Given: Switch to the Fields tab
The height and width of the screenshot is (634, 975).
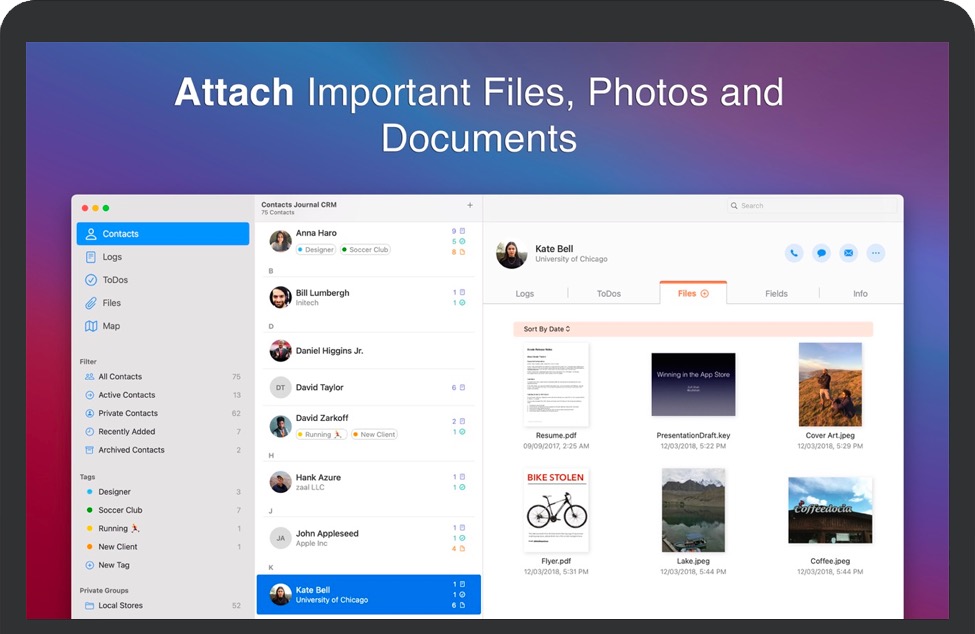Looking at the screenshot, I should point(776,294).
